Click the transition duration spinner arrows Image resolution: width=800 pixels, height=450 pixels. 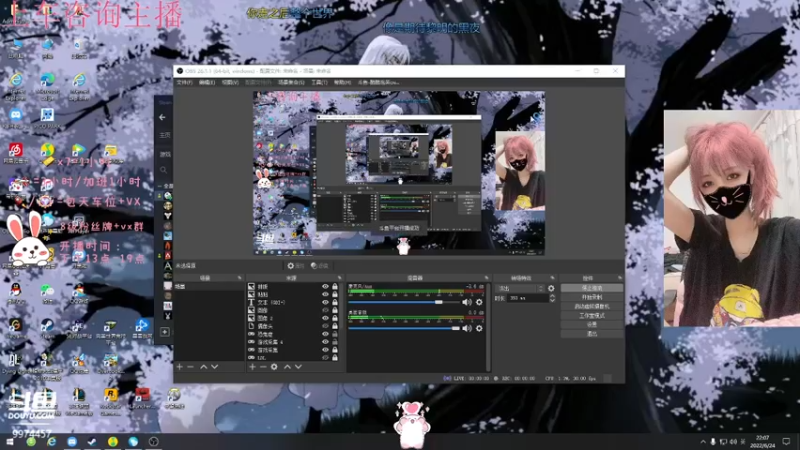(x=552, y=298)
